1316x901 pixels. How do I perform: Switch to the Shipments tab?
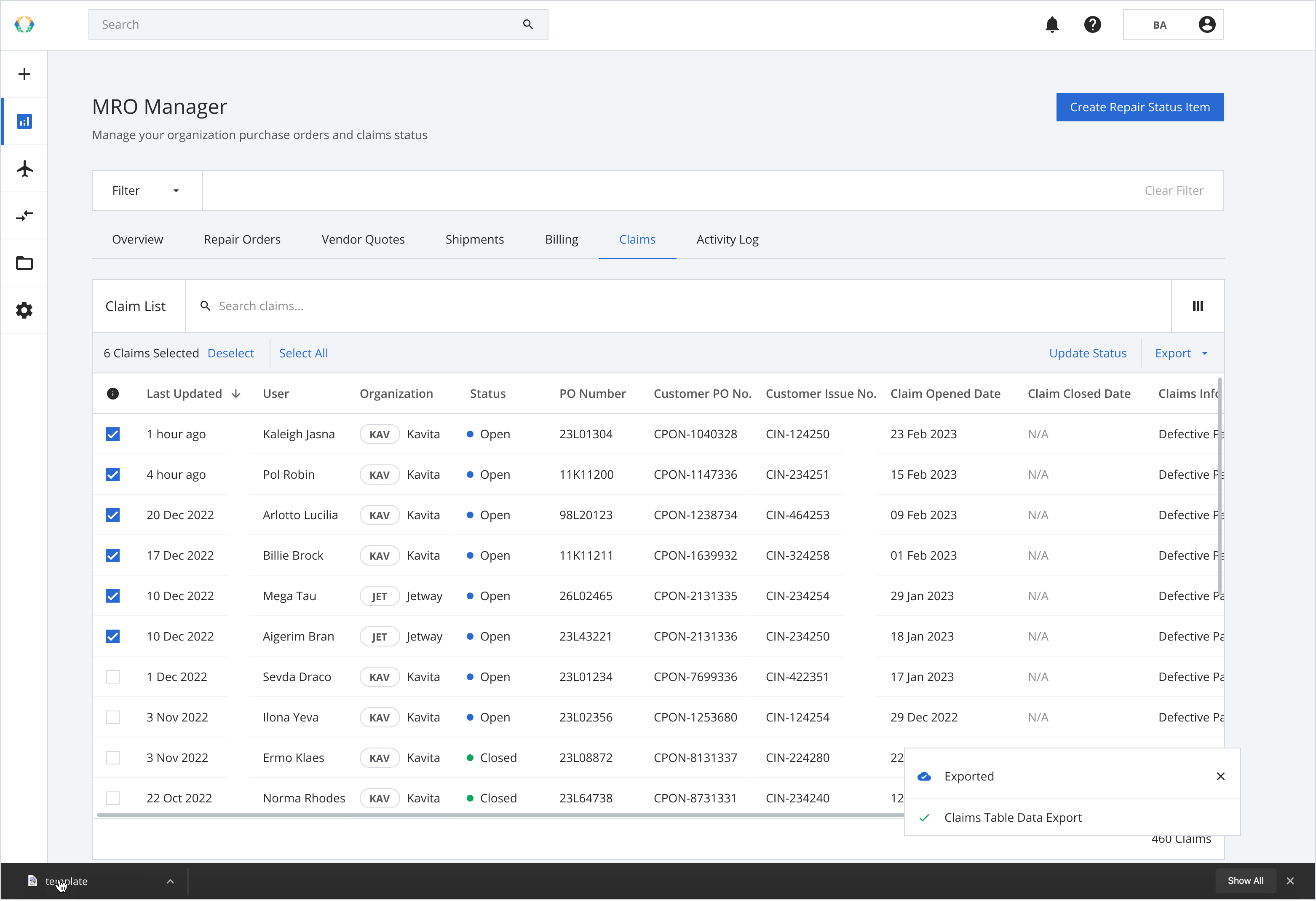pyautogui.click(x=474, y=239)
